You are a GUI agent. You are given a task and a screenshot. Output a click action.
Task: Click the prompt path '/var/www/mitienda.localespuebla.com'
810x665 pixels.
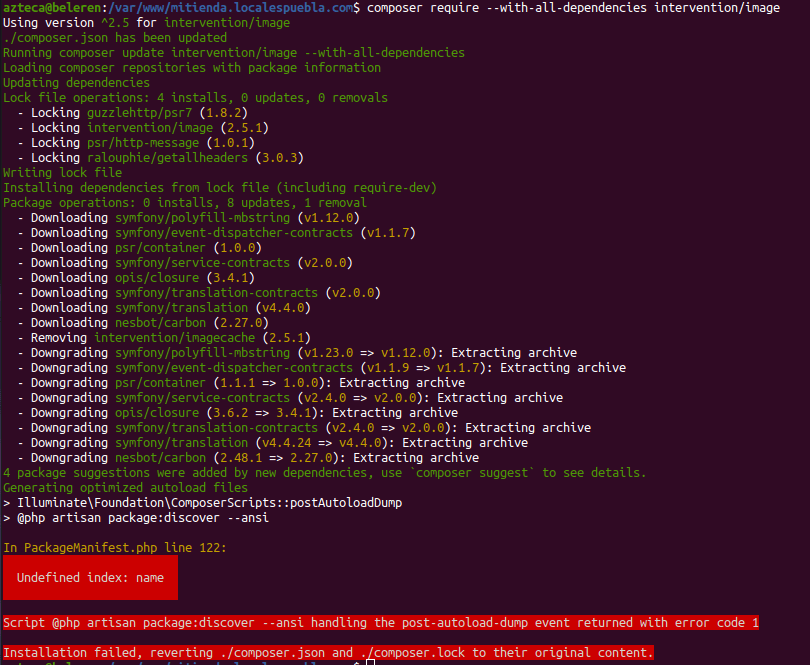(230, 8)
